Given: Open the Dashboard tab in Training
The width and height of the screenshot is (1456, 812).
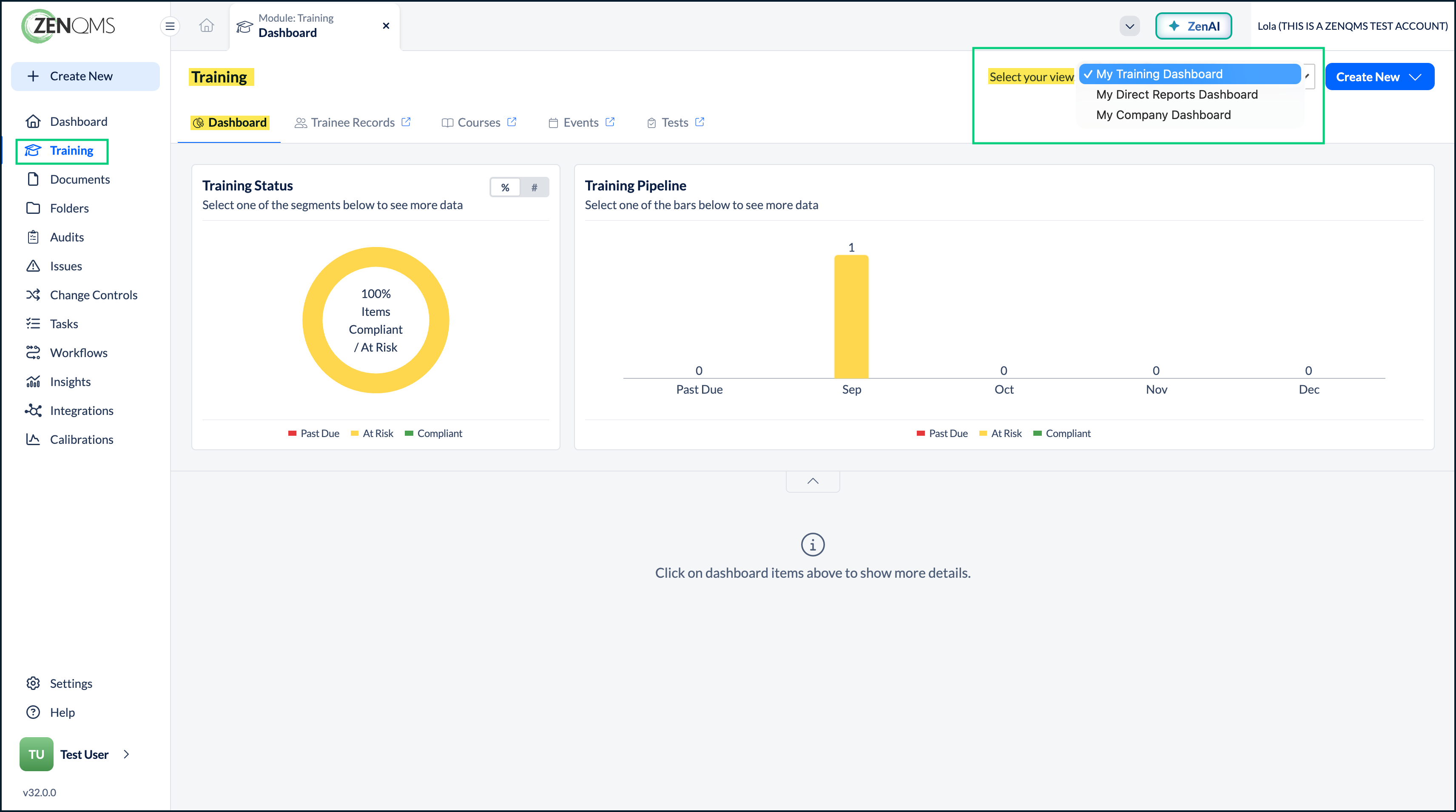Looking at the screenshot, I should pyautogui.click(x=229, y=122).
